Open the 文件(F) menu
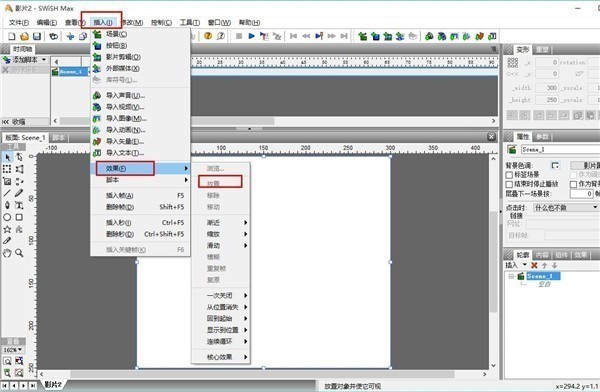This screenshot has height=392, width=600. coord(18,23)
